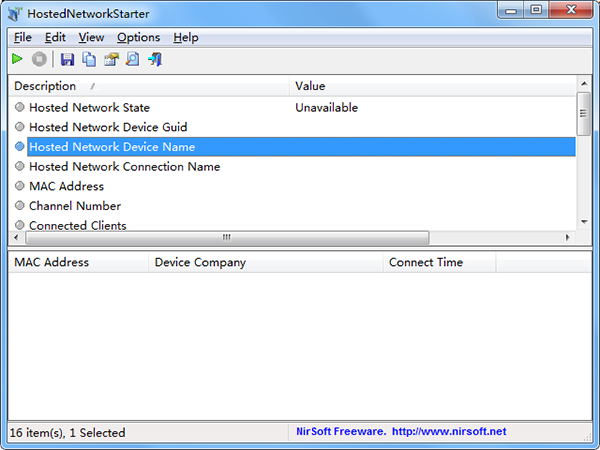This screenshot has width=600, height=450.
Task: Click the left arrow of horizontal scrollbar
Action: (16, 238)
